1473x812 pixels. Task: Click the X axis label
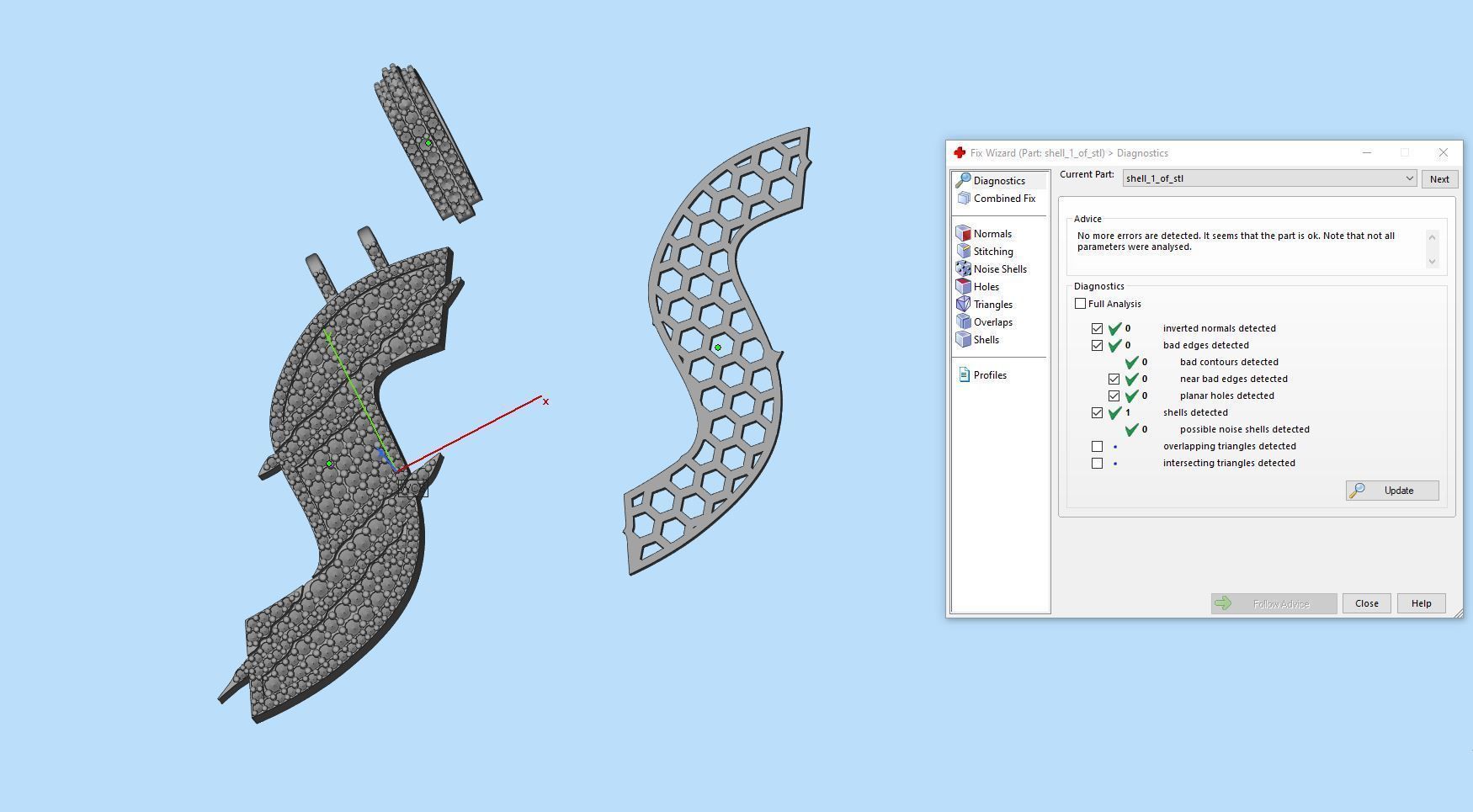tap(545, 401)
